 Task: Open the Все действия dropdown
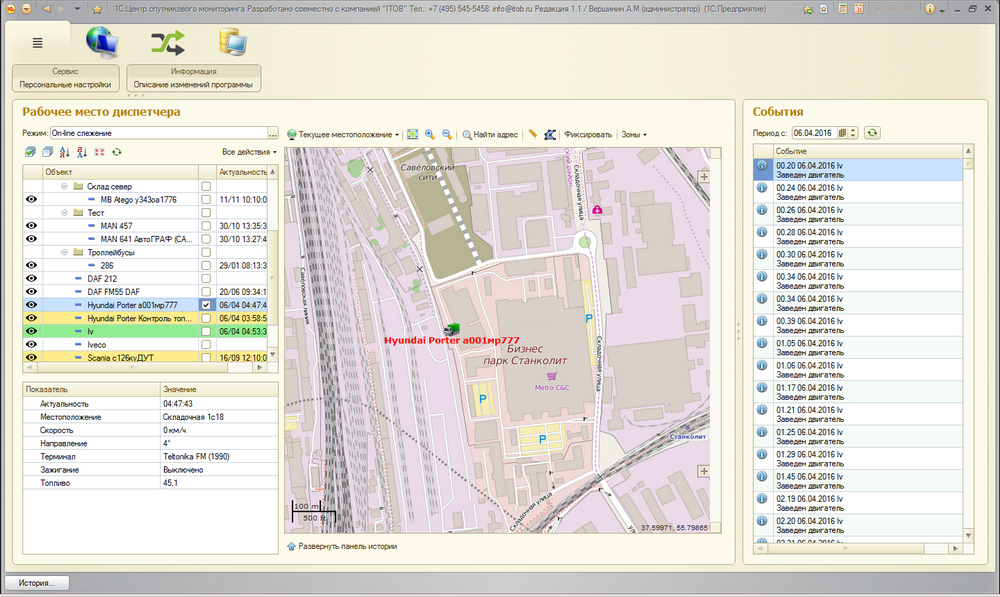coord(249,152)
